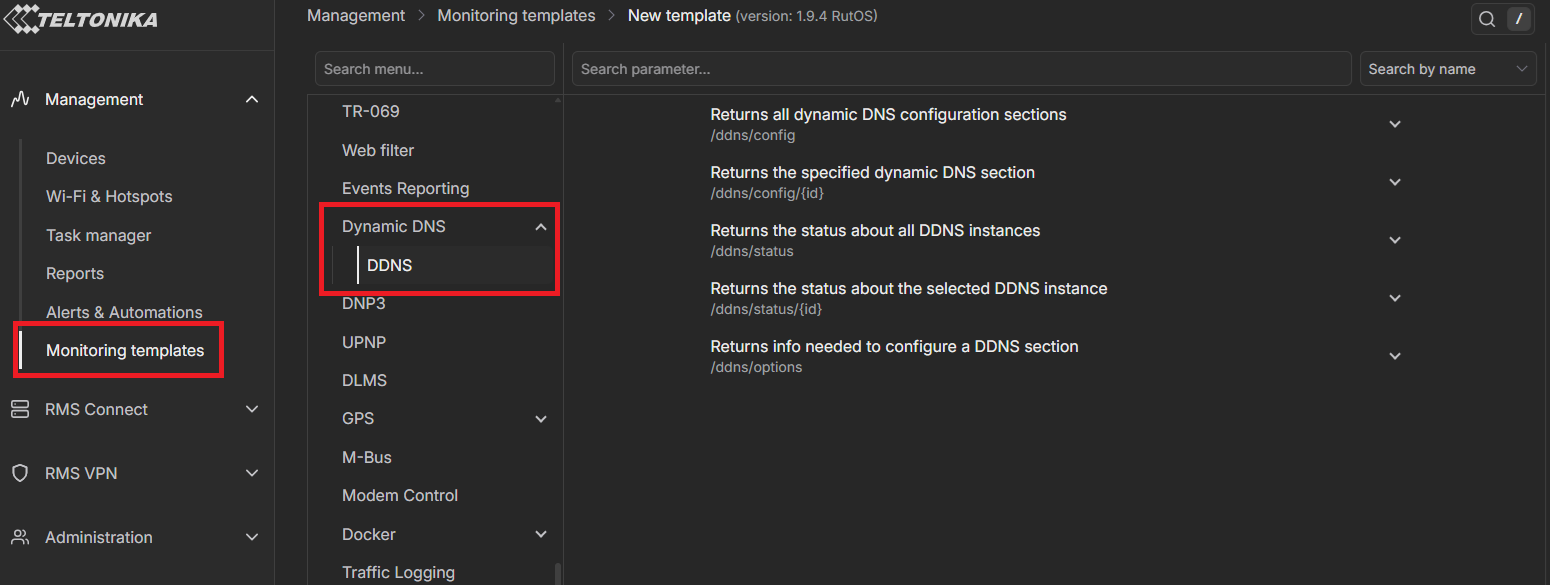Click the Search menu input field

(x=434, y=69)
